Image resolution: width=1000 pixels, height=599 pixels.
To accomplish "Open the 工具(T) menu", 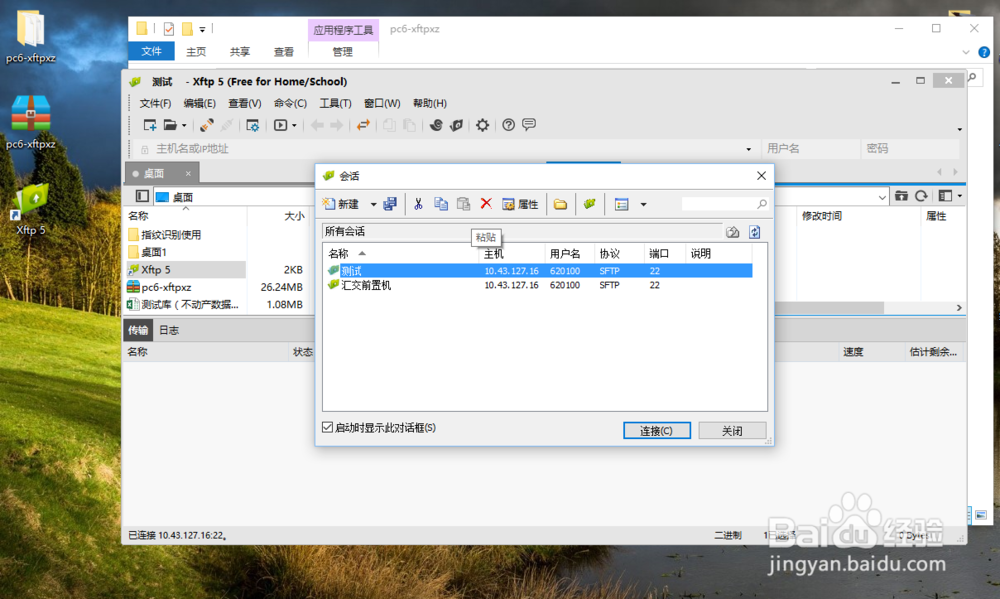I will coord(335,103).
